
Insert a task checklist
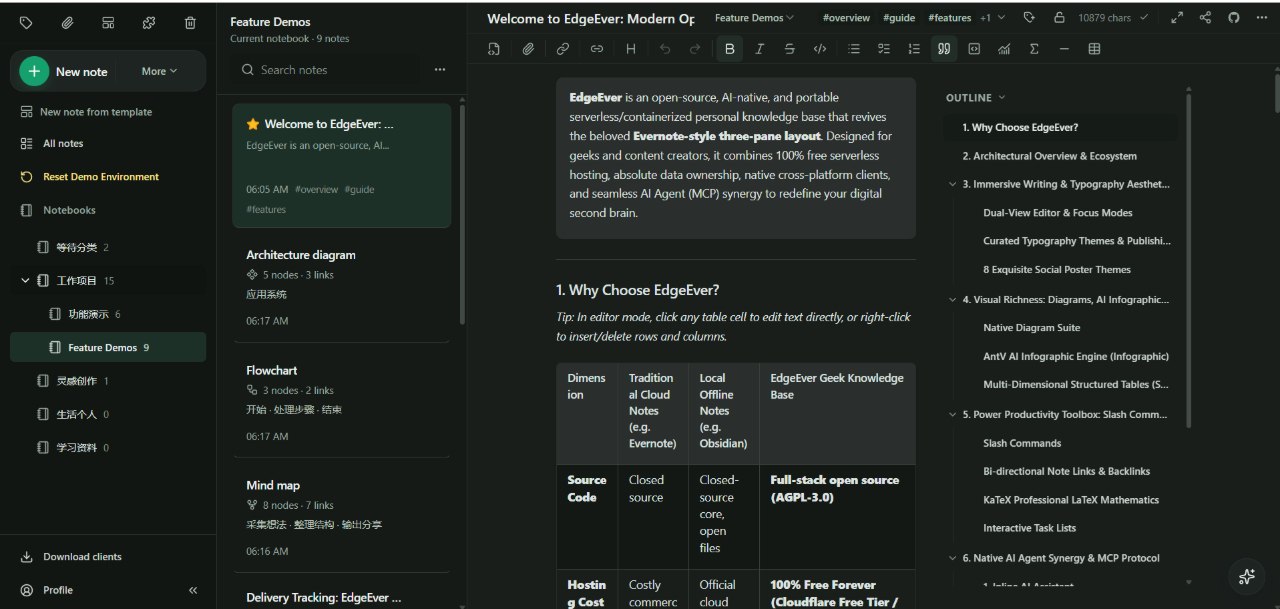point(883,49)
